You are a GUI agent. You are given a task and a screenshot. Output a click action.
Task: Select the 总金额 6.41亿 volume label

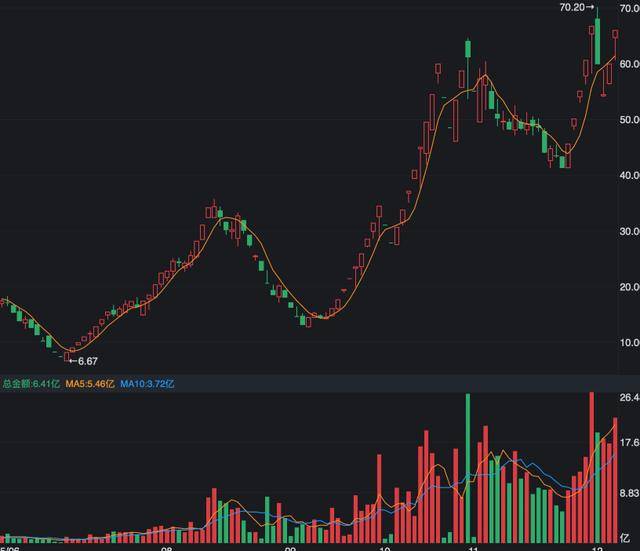31,383
